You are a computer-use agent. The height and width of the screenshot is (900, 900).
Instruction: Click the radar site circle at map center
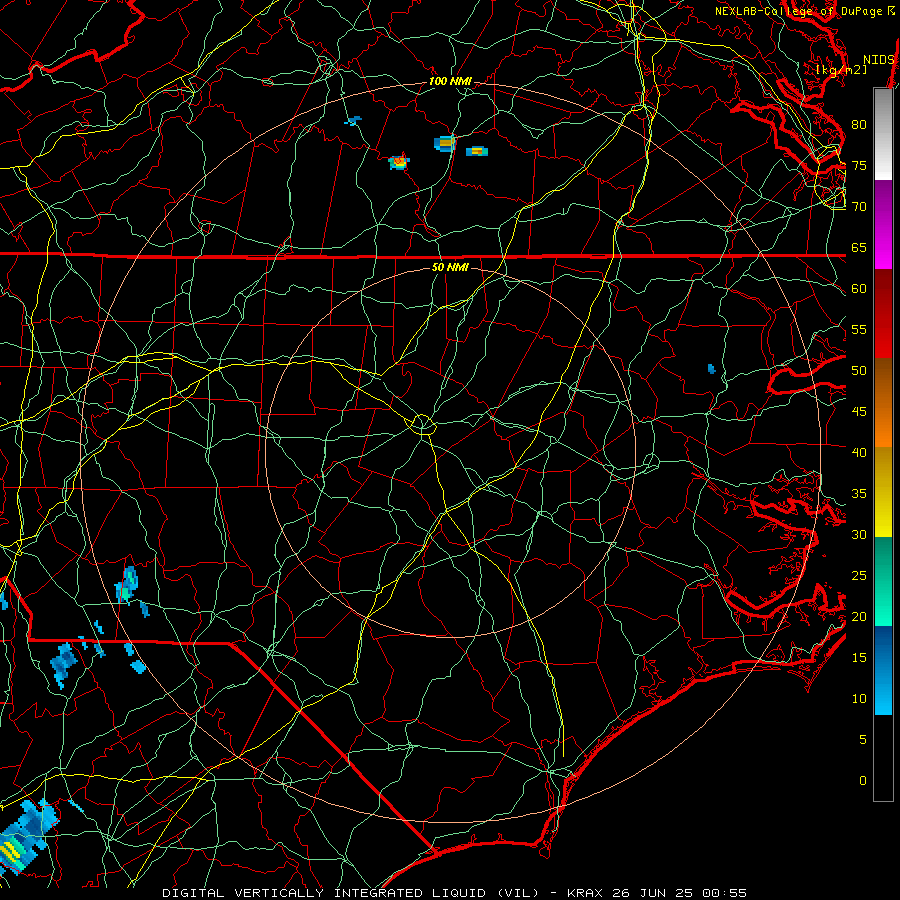coord(422,424)
